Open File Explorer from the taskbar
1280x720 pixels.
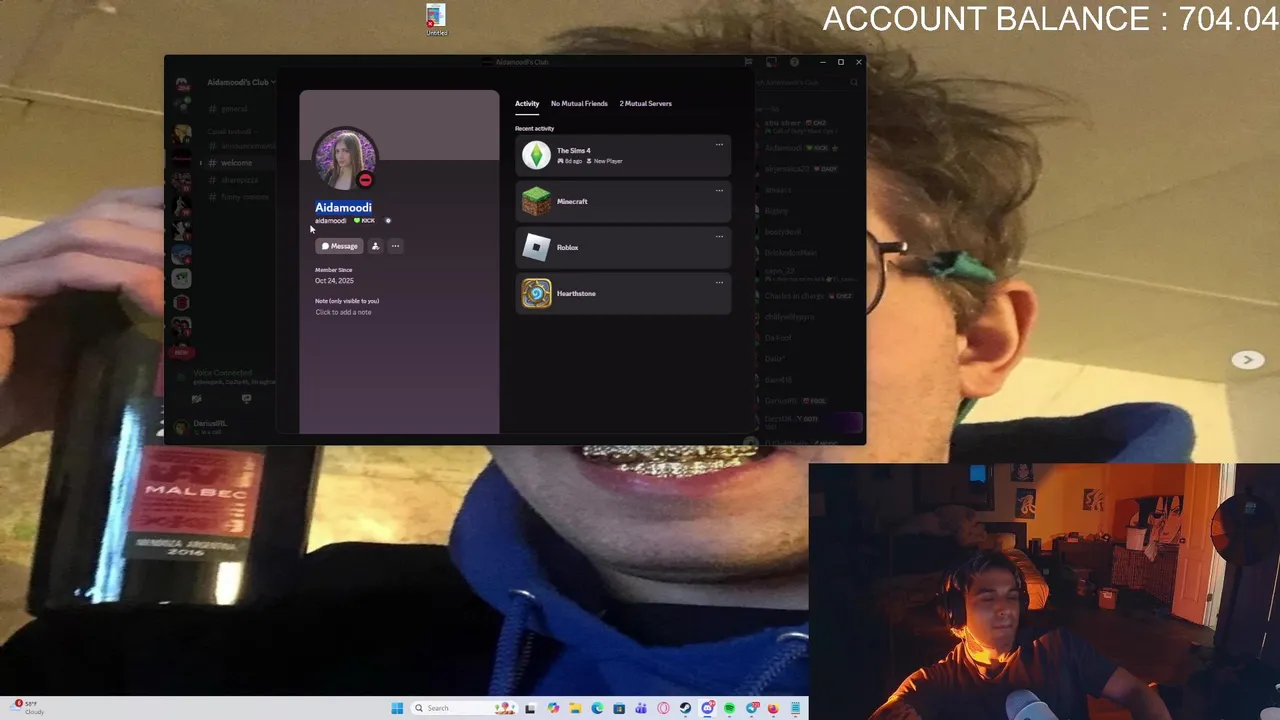[575, 708]
